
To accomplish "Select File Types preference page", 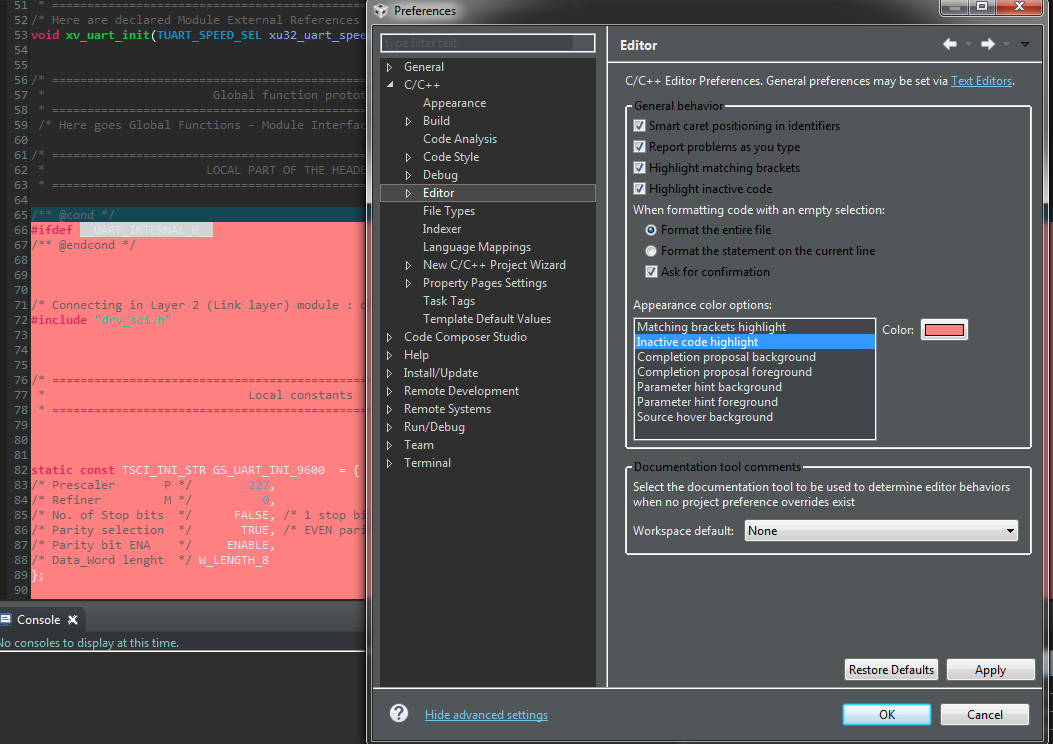I will pos(449,211).
